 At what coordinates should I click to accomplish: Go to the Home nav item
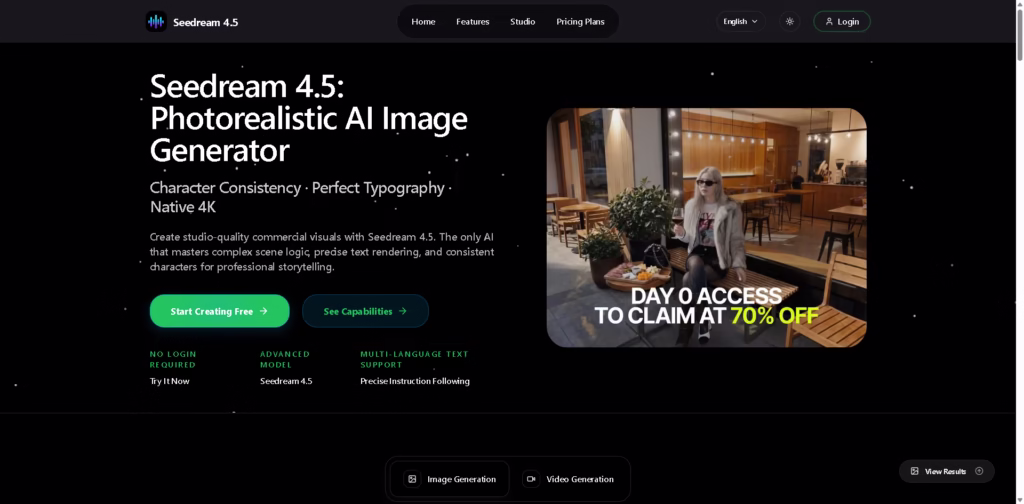click(x=423, y=22)
